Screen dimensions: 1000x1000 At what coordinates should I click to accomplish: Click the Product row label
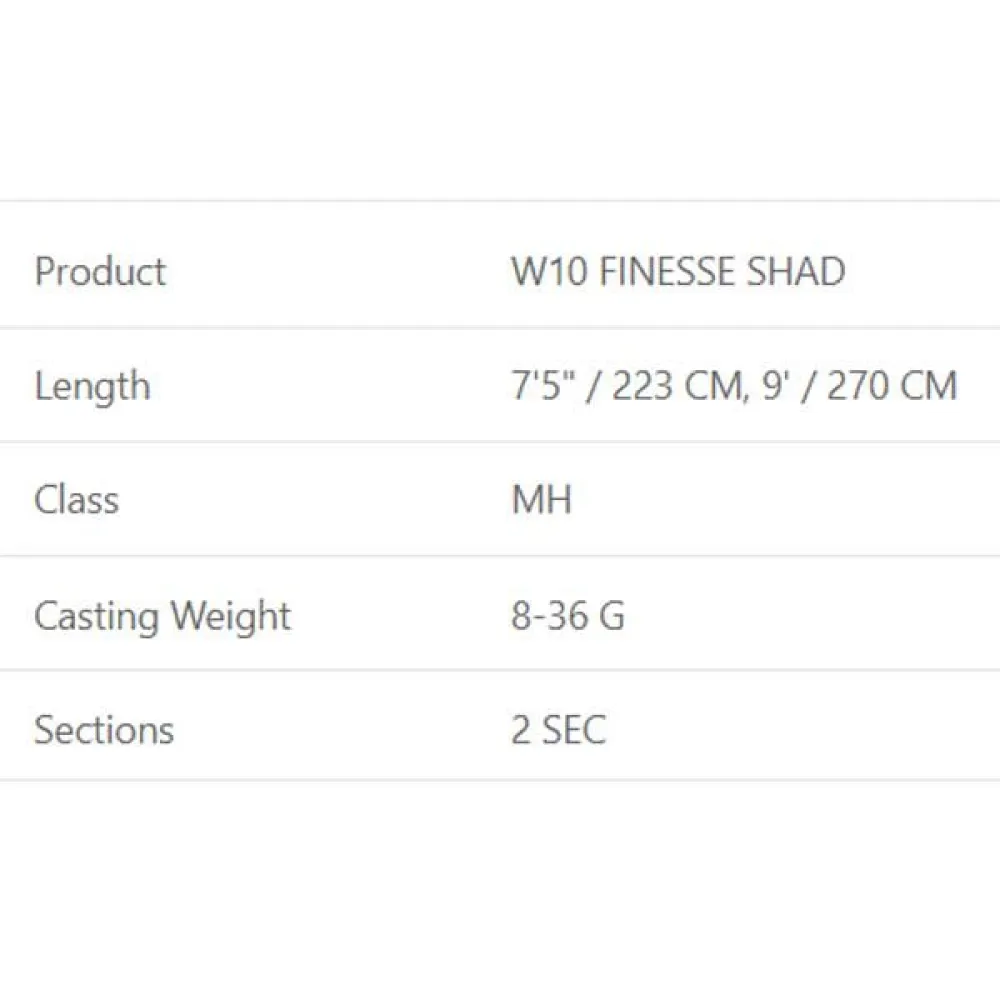point(100,272)
